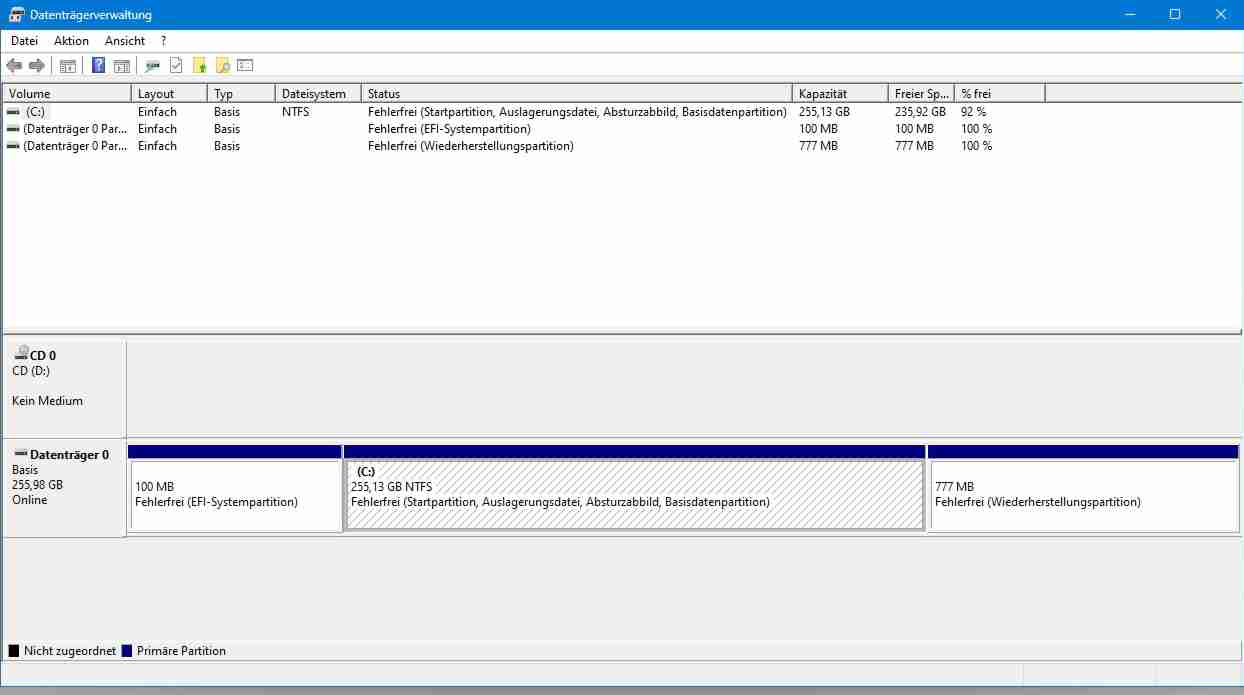Open help via blue question mark icon

(98, 66)
